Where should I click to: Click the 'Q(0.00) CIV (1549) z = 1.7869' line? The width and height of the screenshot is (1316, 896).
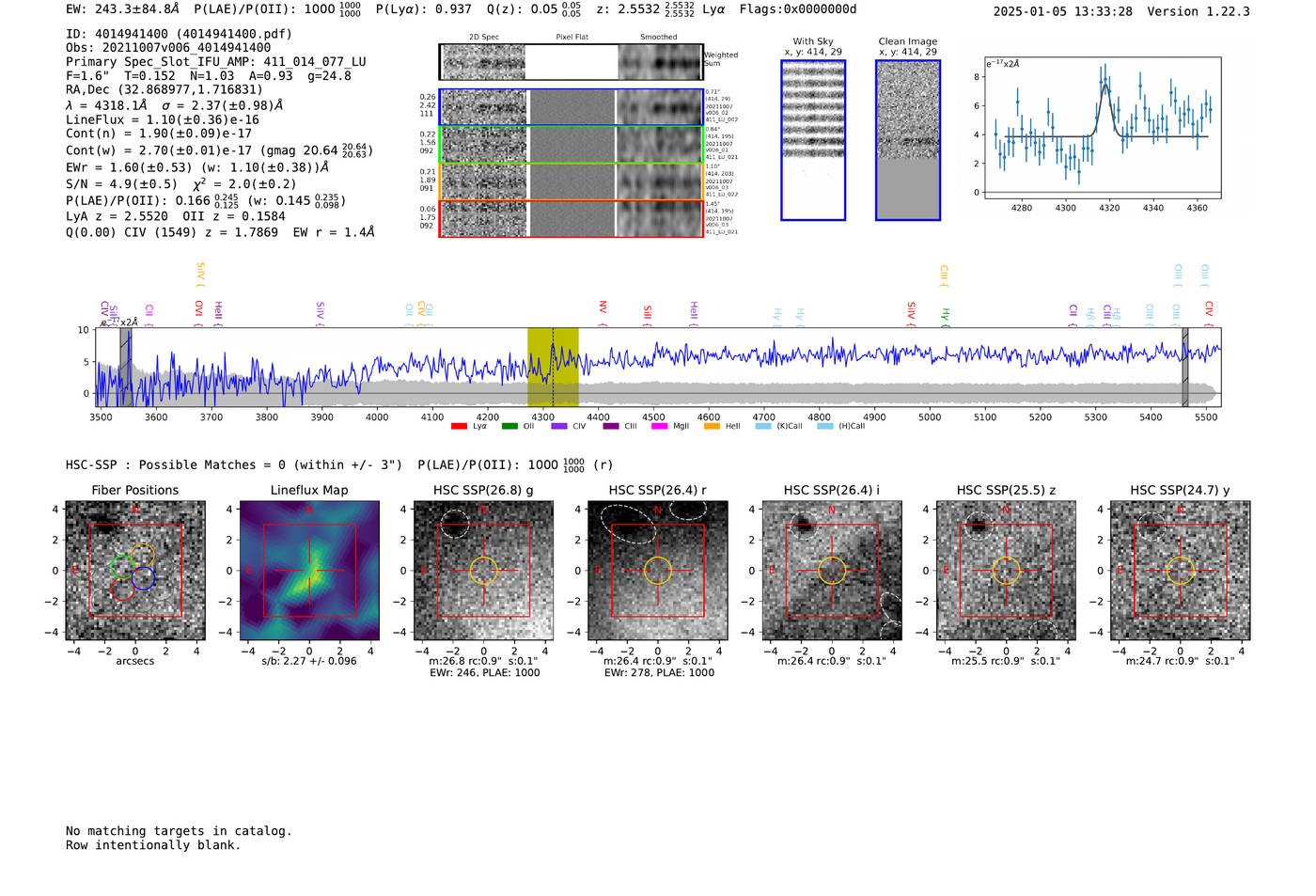172,232
